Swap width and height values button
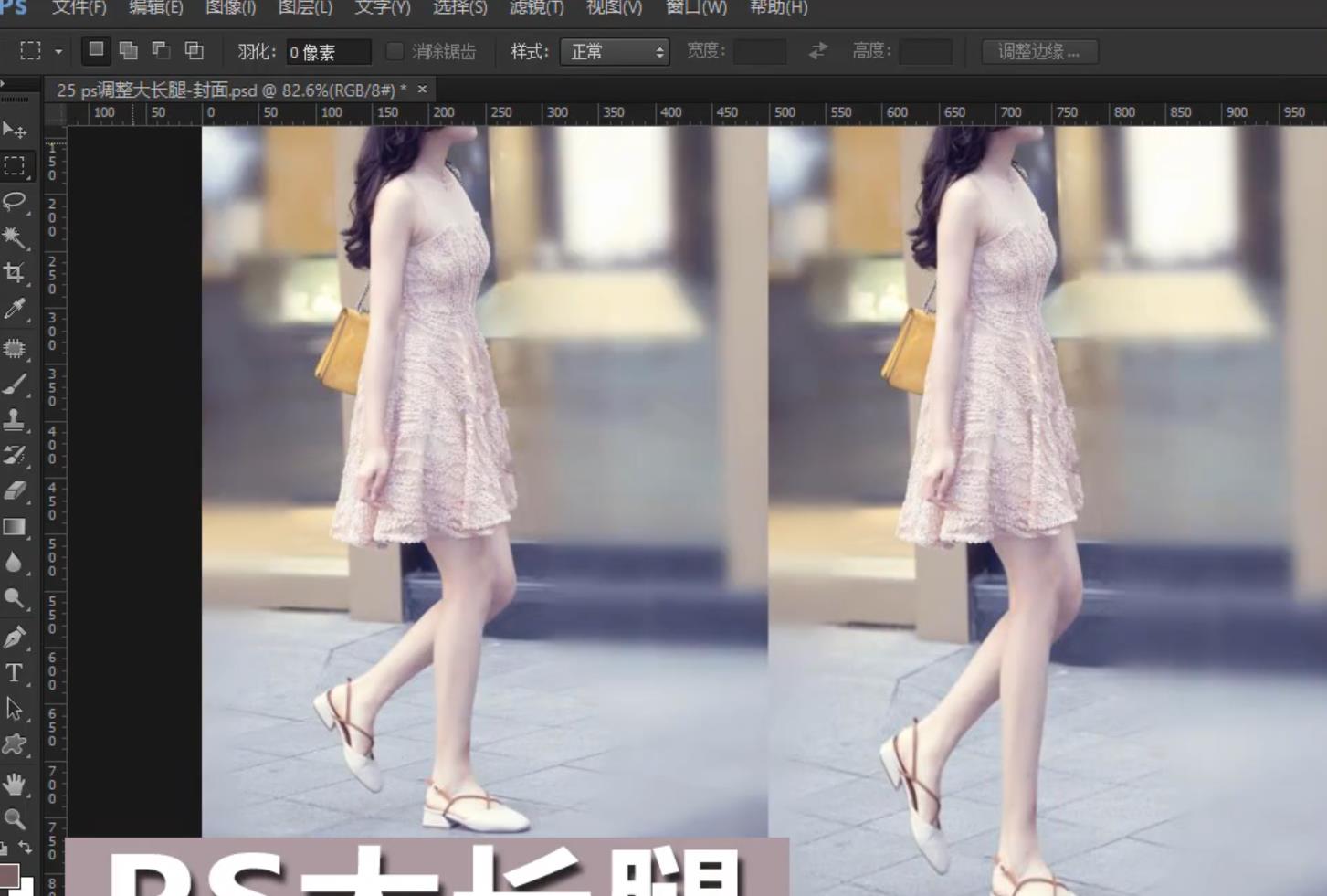1327x896 pixels. point(818,51)
